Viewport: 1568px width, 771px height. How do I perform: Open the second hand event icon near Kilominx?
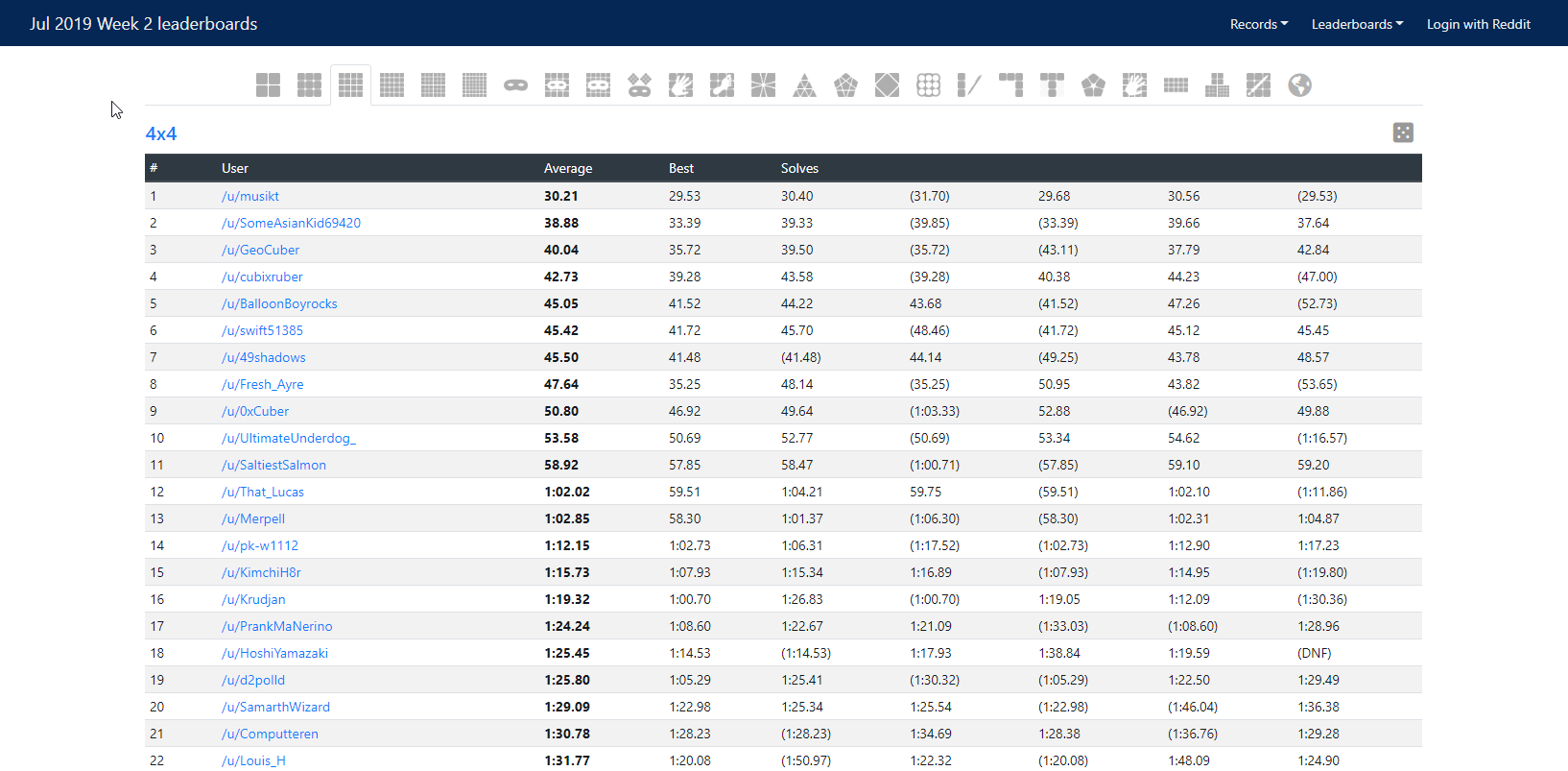[1135, 85]
